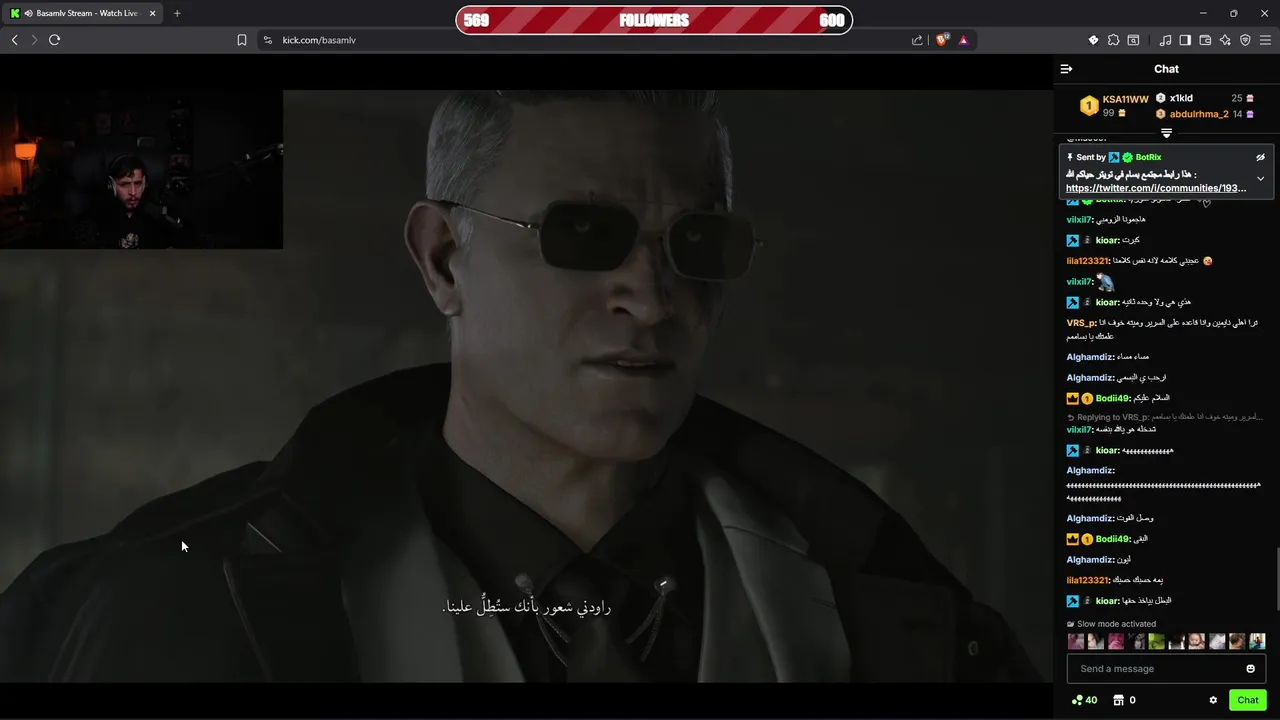Viewport: 1280px width, 720px height.
Task: Open Brave Shields lion icon
Action: pos(941,40)
